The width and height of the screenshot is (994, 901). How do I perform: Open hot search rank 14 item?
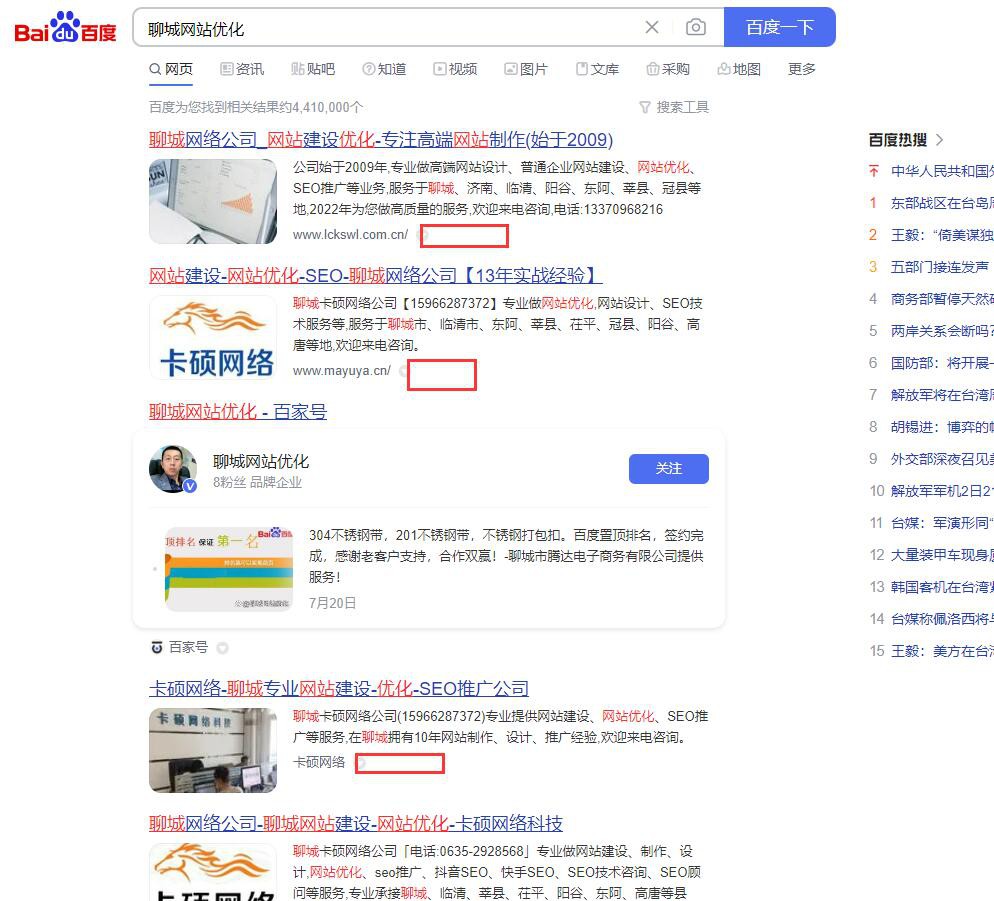click(942, 619)
